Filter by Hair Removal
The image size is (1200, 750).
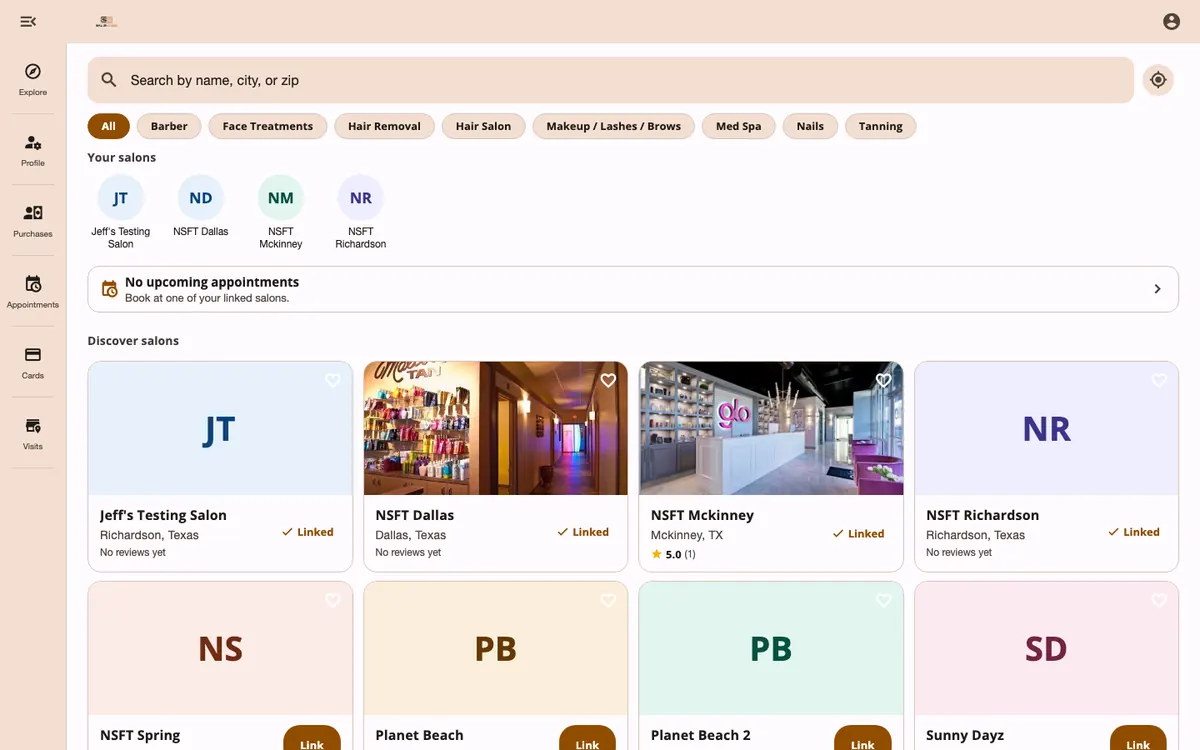384,126
